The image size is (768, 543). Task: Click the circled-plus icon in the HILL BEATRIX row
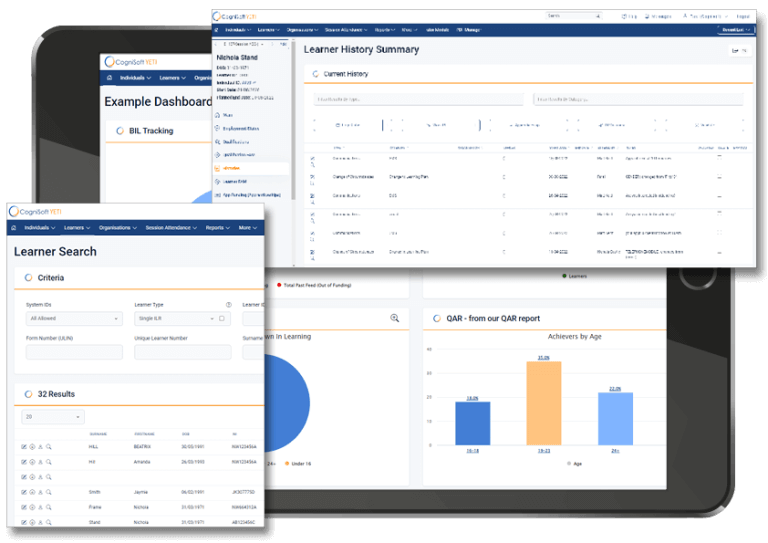[x=32, y=447]
